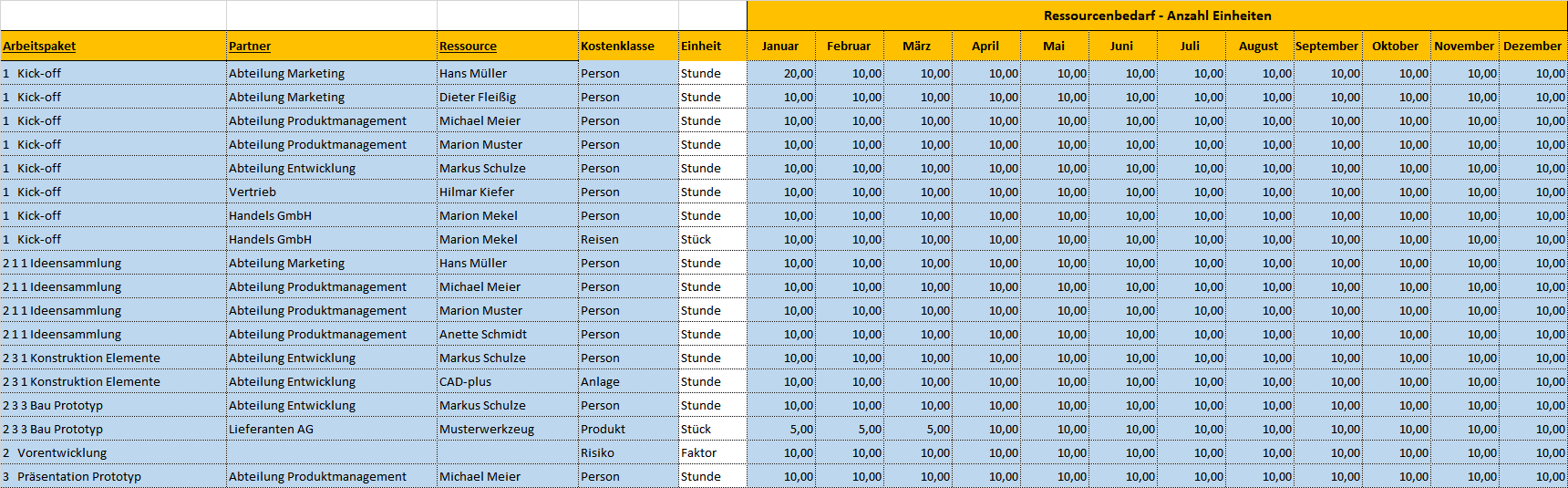Click the Hilmar Kiefer resource cell
The image size is (1568, 488).
click(508, 192)
